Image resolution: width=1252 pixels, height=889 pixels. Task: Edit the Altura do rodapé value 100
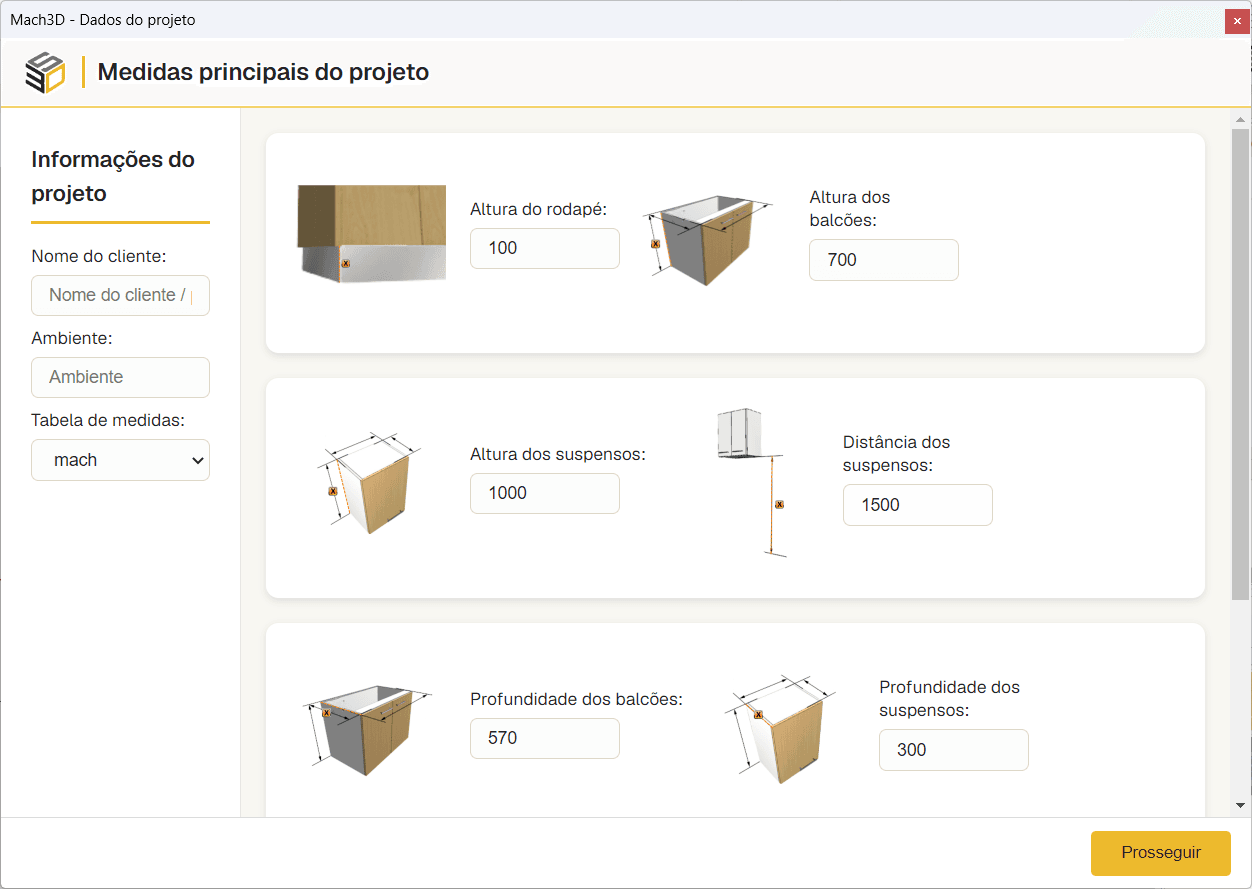[545, 248]
